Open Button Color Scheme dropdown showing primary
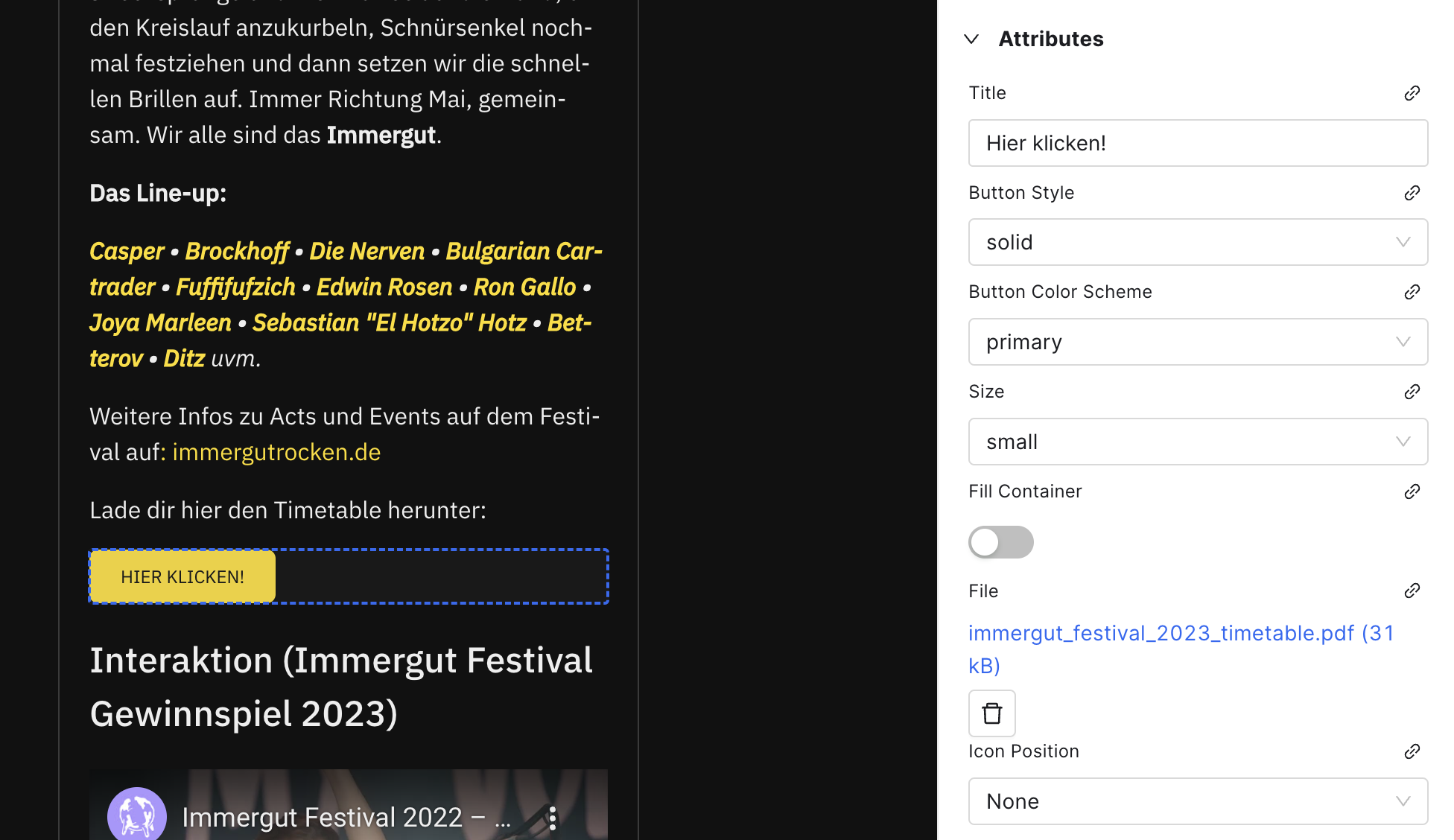 coord(1198,342)
